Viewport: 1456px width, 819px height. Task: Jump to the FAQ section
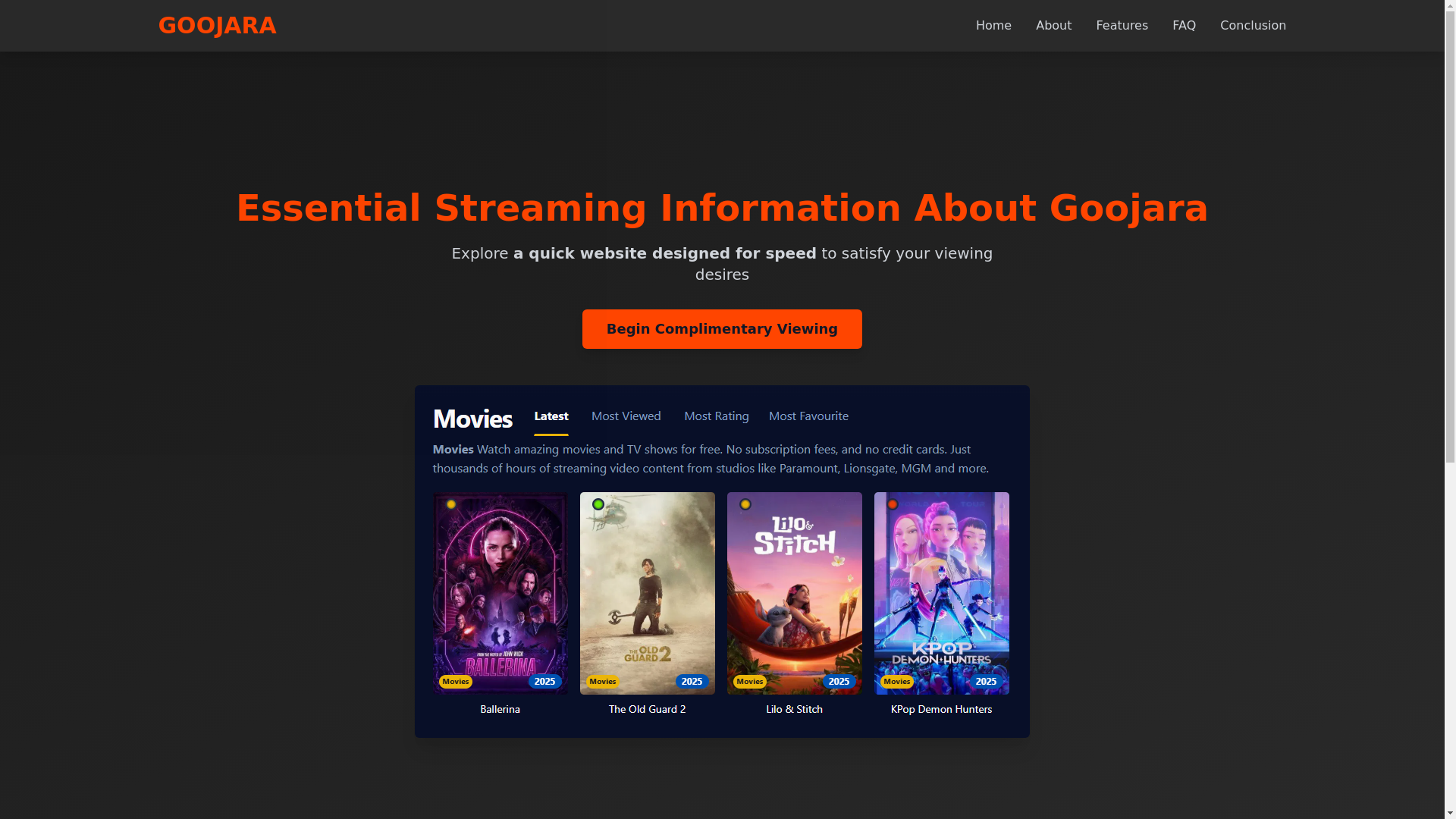pos(1184,26)
